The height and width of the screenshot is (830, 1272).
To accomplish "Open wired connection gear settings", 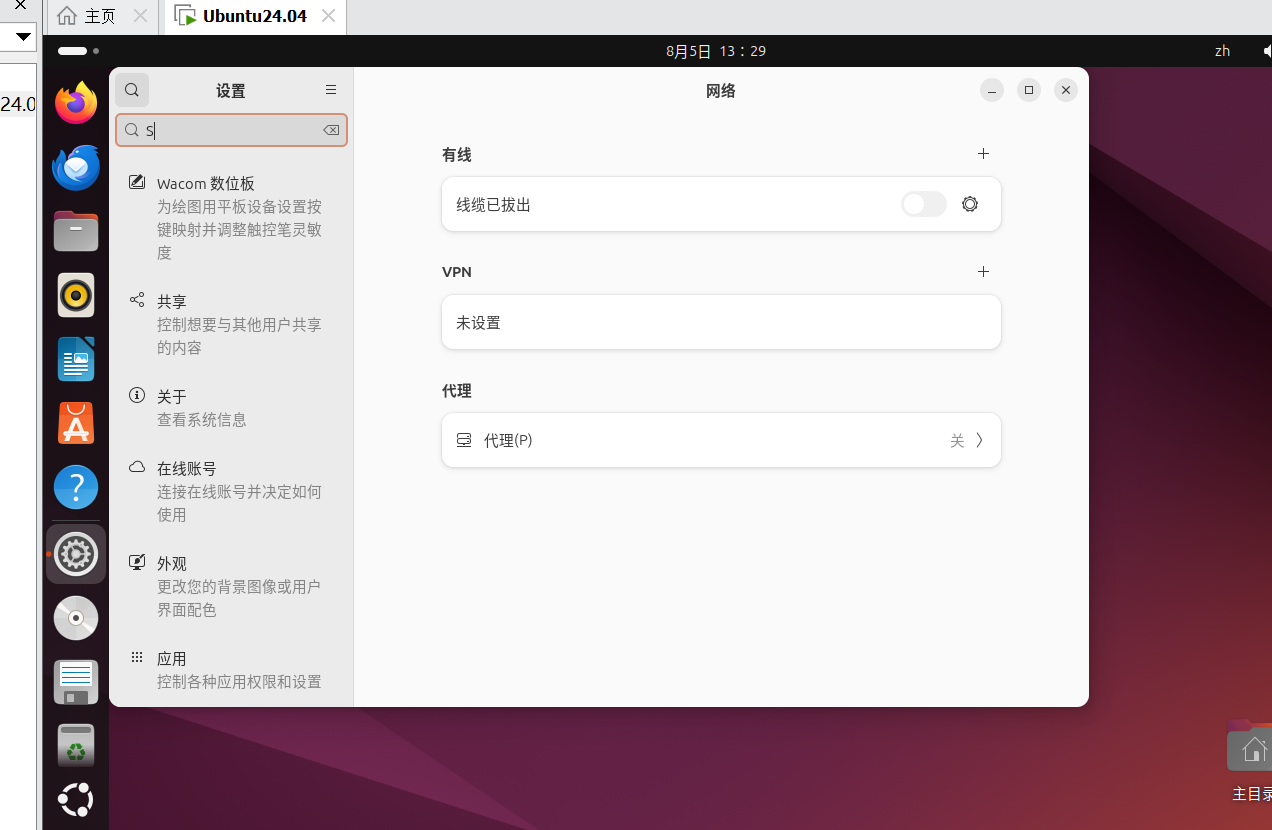I will point(969,204).
